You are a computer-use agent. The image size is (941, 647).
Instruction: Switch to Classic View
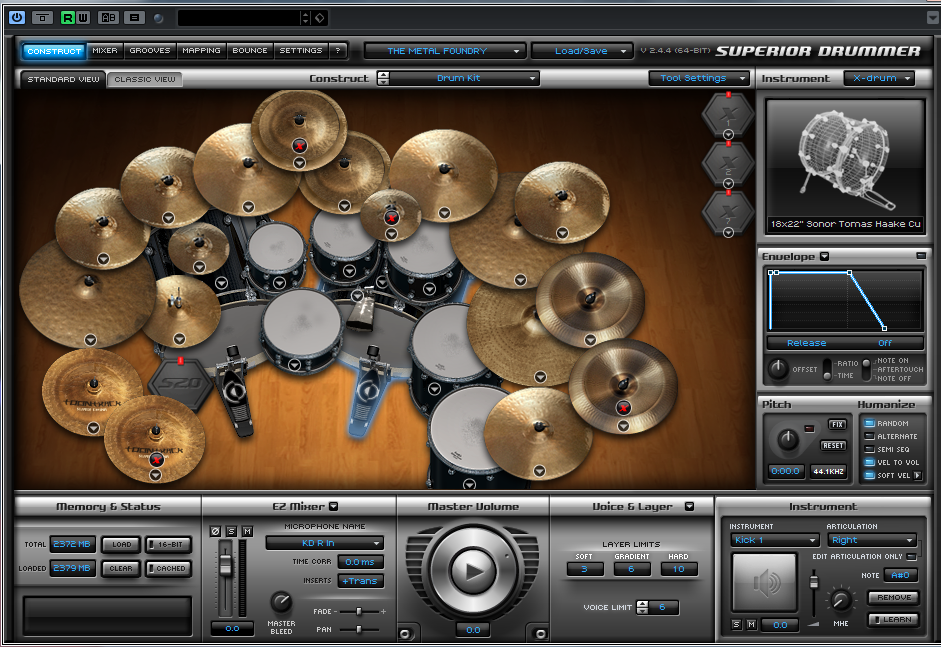pyautogui.click(x=145, y=79)
